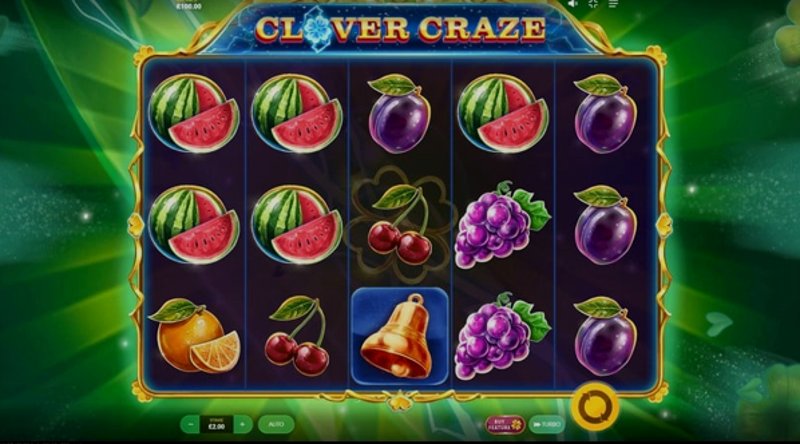
Task: Click the cherries on the clover outline
Action: [399, 225]
